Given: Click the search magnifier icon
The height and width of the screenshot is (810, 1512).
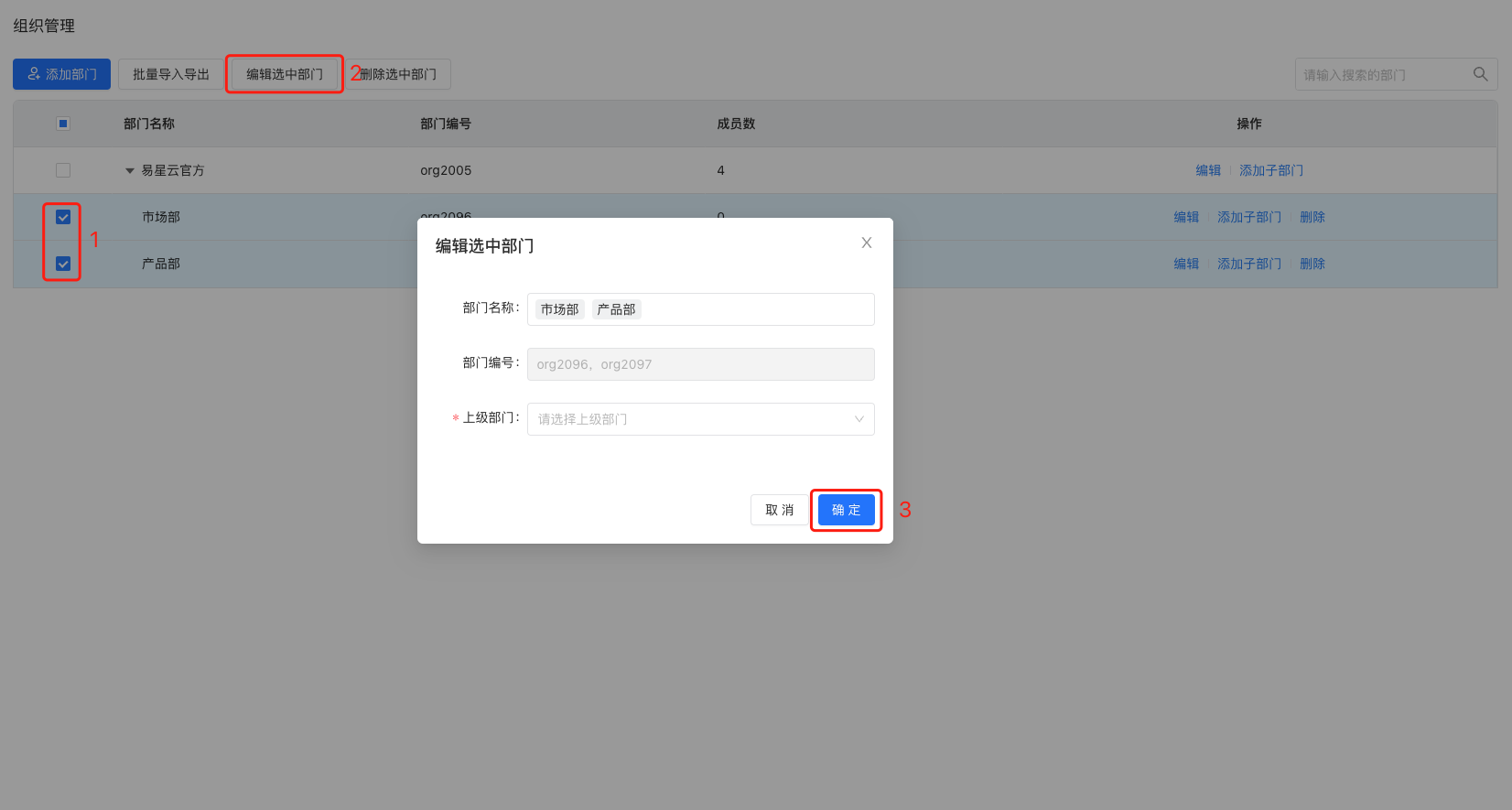Looking at the screenshot, I should (x=1480, y=74).
